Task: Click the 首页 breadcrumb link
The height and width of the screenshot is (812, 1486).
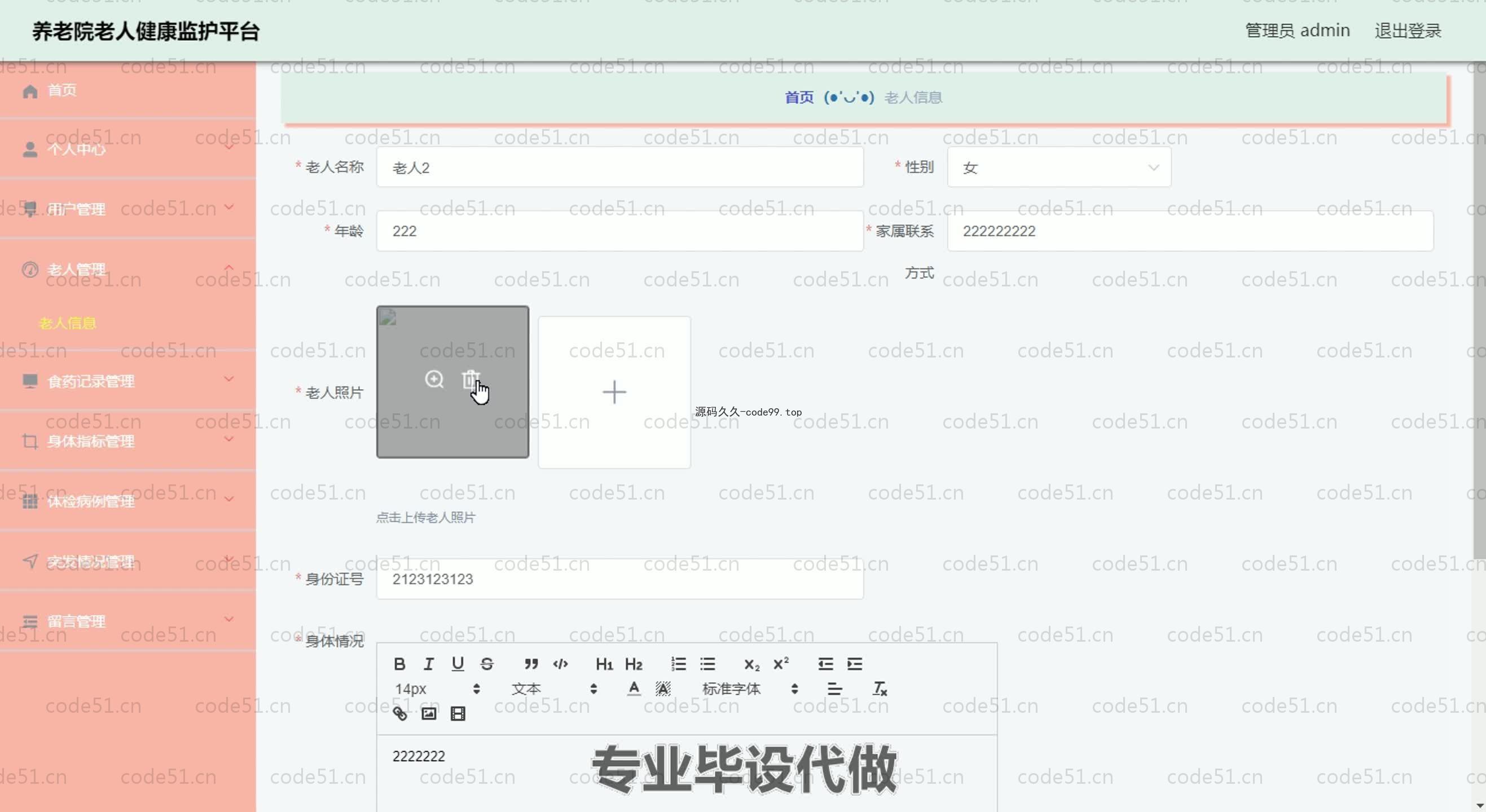Action: tap(799, 98)
